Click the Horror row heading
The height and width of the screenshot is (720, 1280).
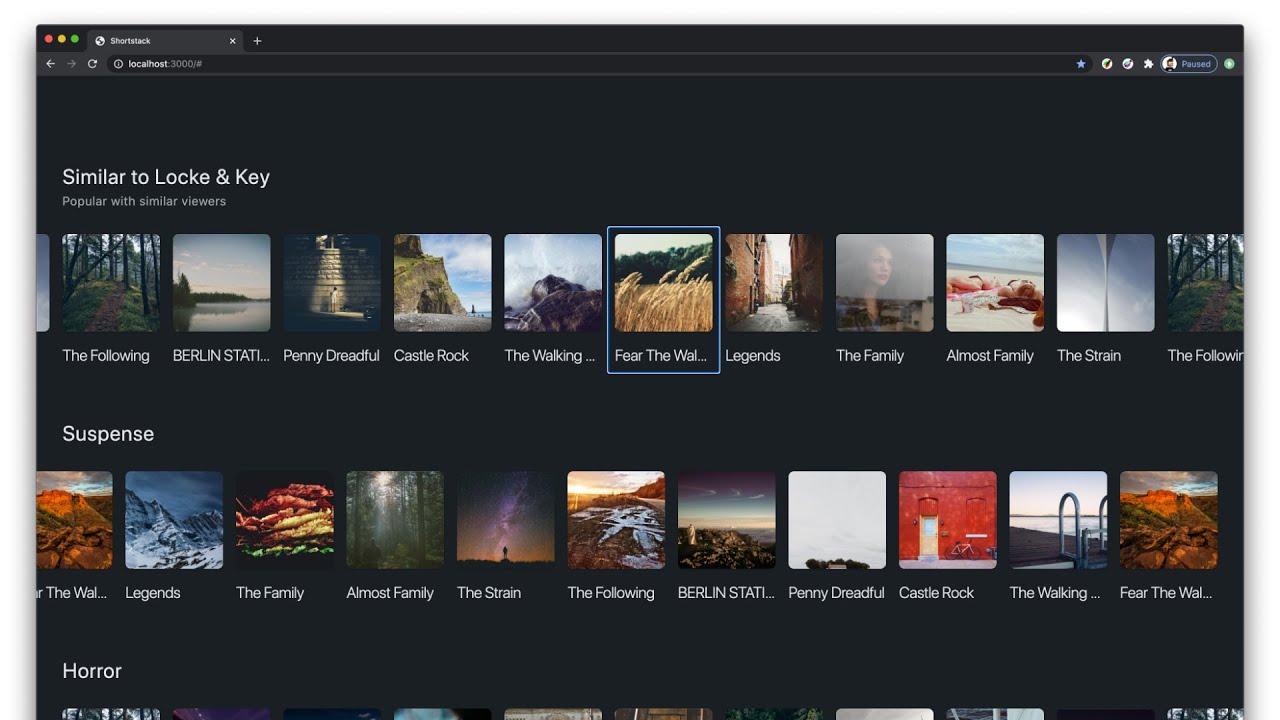click(92, 671)
